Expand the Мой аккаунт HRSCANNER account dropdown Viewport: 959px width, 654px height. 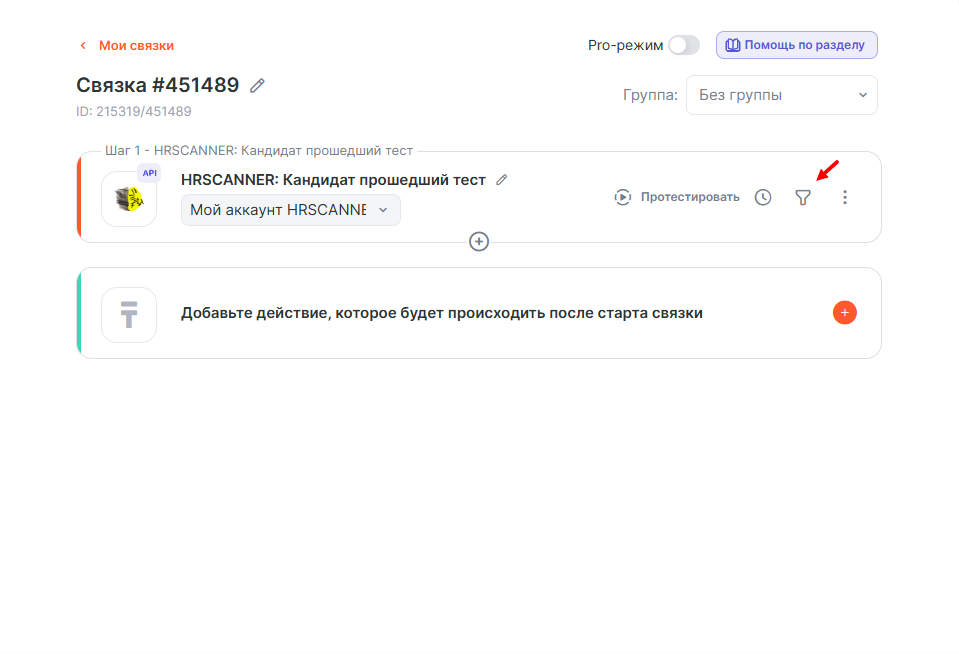pyautogui.click(x=290, y=210)
